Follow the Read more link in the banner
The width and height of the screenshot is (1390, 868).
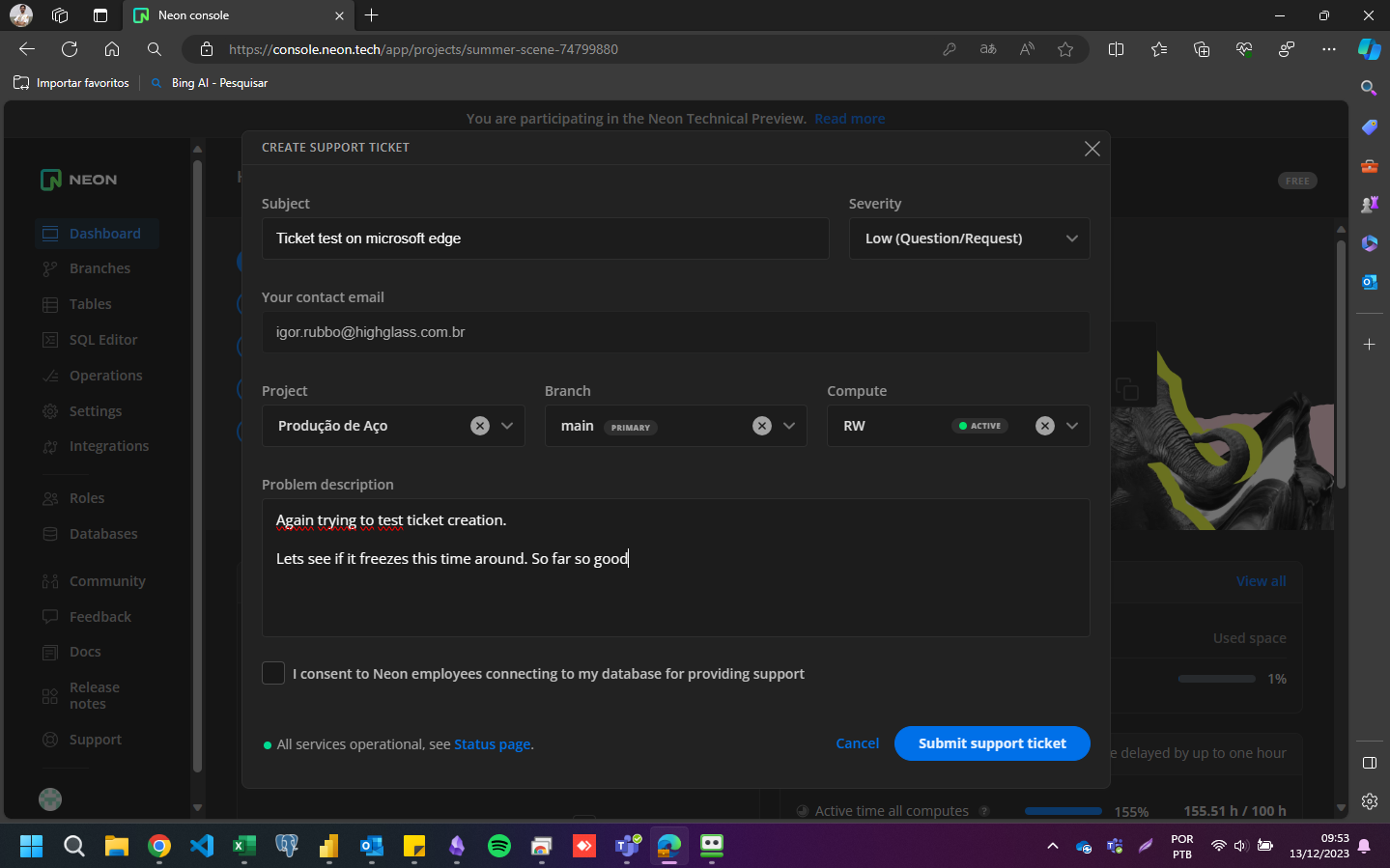click(x=850, y=119)
